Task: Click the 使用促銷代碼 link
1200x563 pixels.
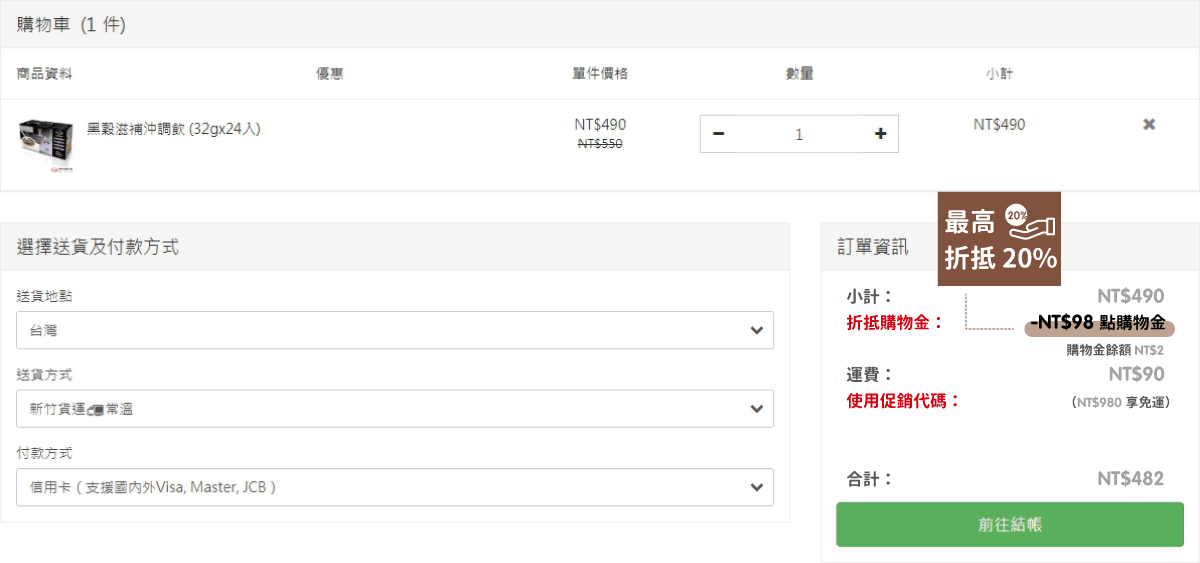Action: point(903,401)
